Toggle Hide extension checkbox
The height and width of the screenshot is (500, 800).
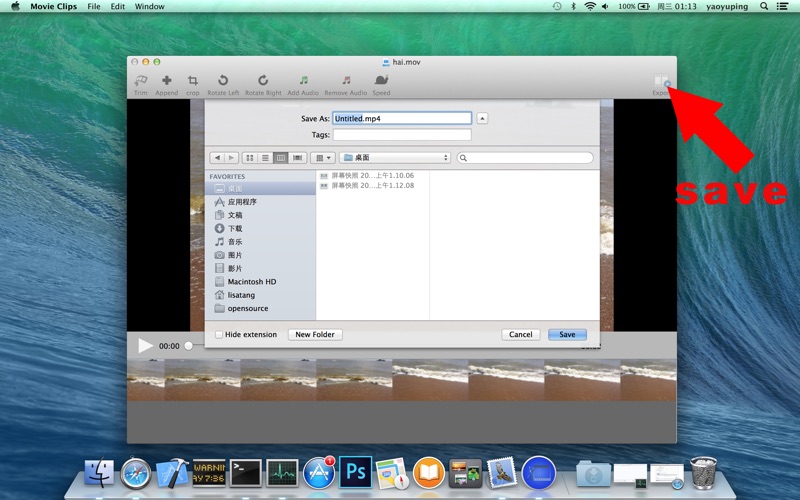tap(219, 335)
